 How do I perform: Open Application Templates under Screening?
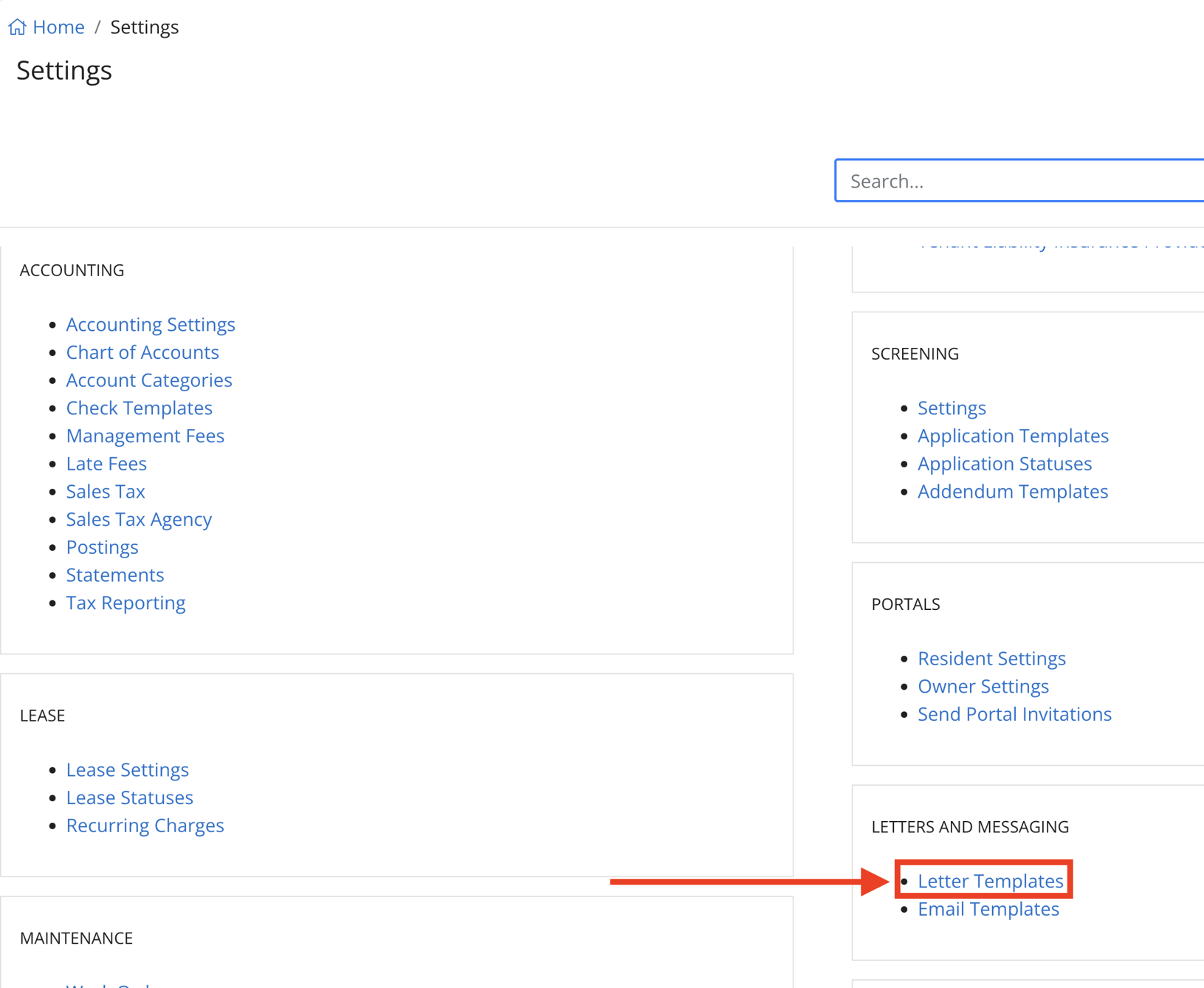[x=1012, y=436]
